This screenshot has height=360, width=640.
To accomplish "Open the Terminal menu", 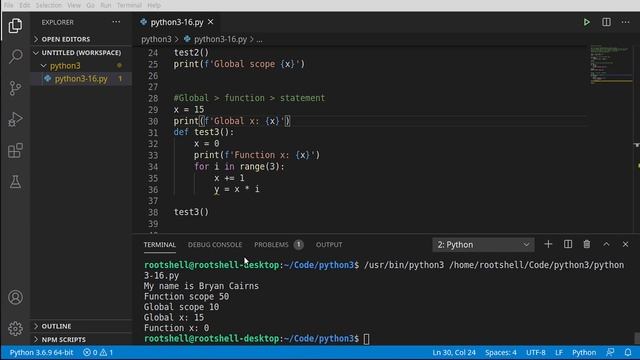I will click(129, 5).
